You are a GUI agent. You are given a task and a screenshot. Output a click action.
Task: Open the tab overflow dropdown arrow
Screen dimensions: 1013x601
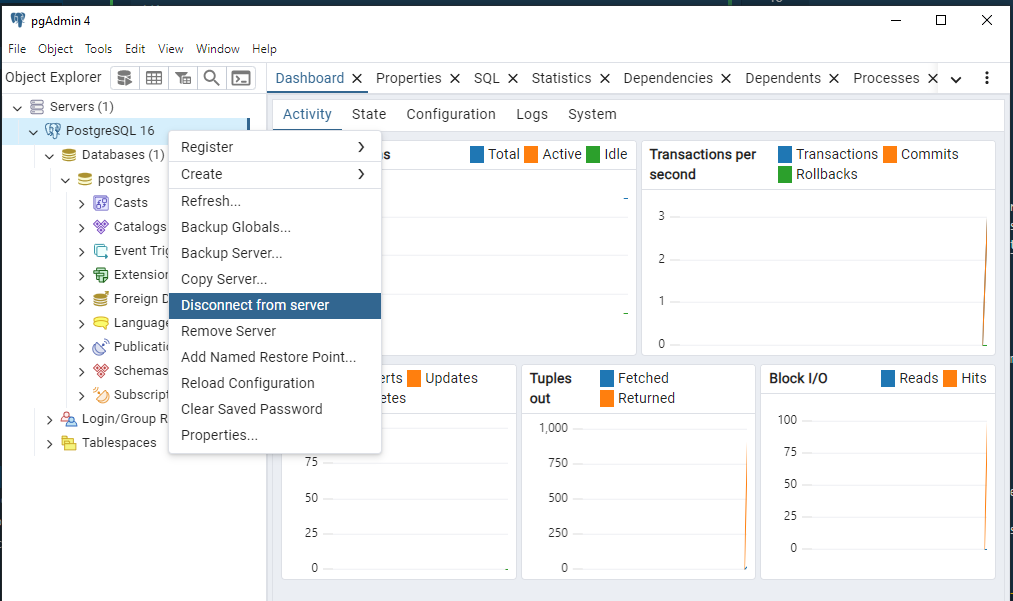[x=956, y=79]
